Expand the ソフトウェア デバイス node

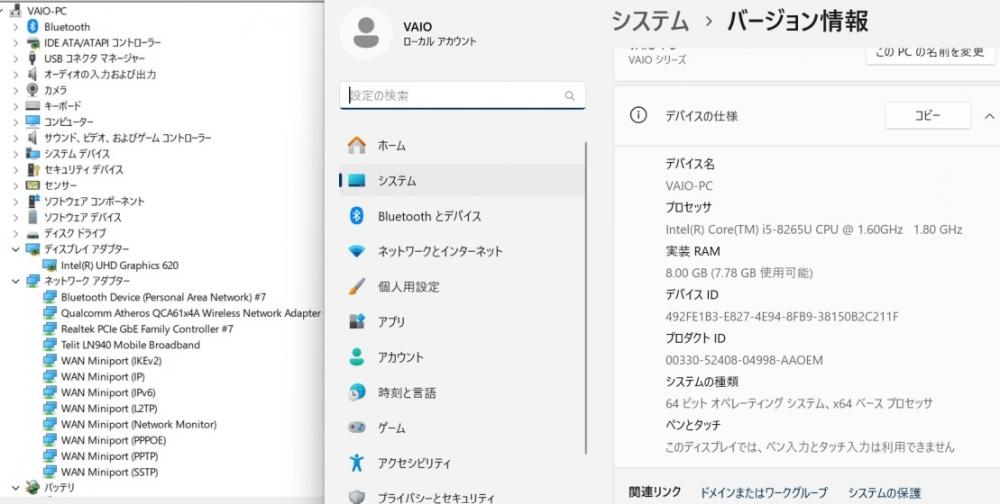(x=15, y=217)
